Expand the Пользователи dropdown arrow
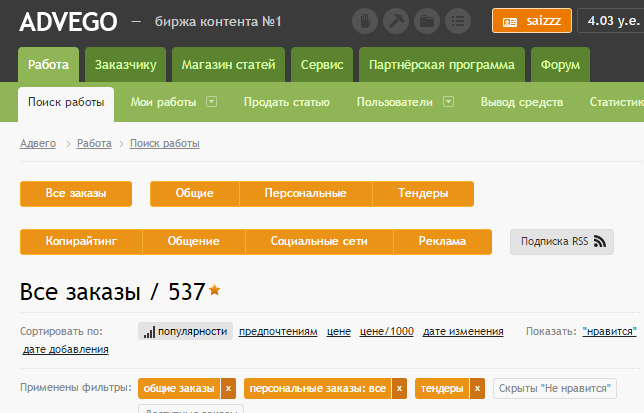 pos(448,101)
